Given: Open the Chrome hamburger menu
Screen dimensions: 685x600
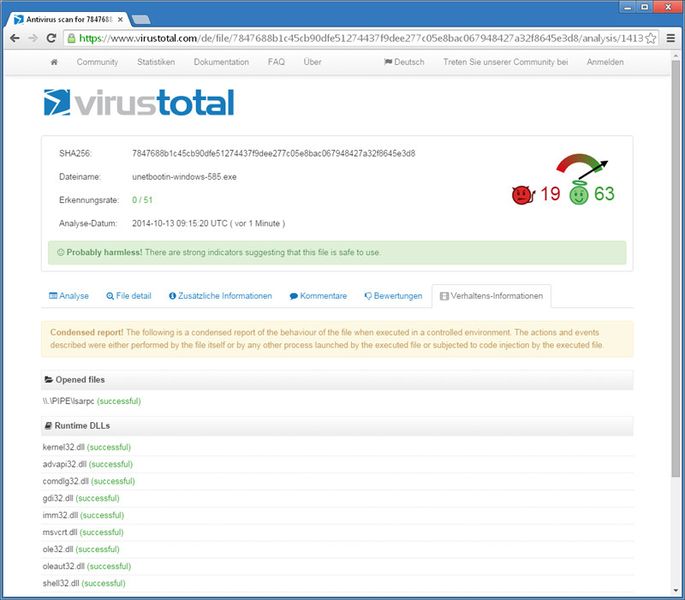Looking at the screenshot, I should 671,38.
